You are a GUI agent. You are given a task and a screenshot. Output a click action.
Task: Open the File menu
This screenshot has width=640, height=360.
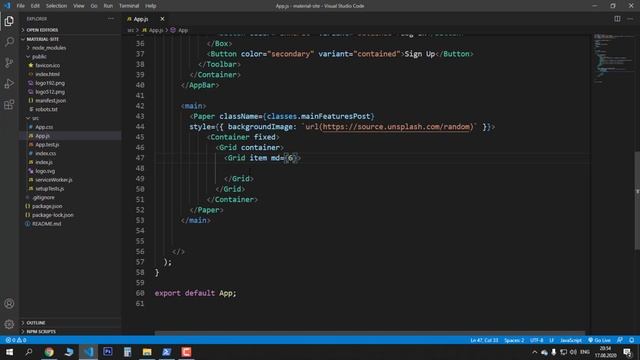[20, 6]
